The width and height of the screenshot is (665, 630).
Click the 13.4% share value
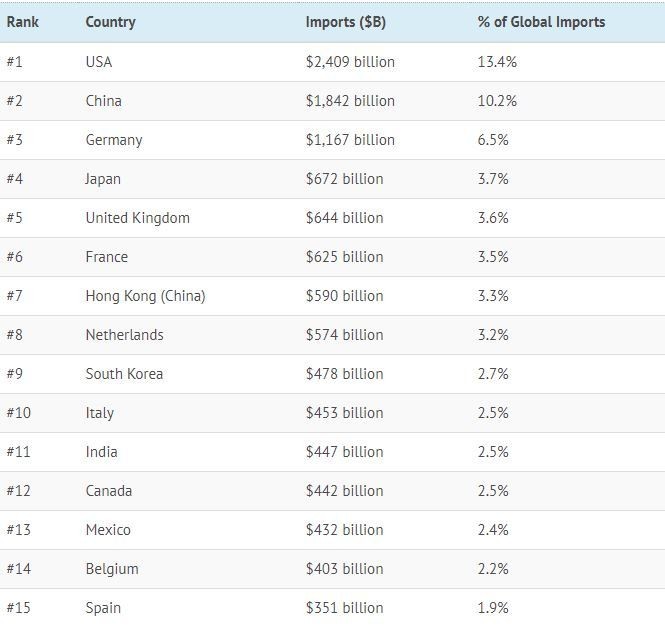497,62
